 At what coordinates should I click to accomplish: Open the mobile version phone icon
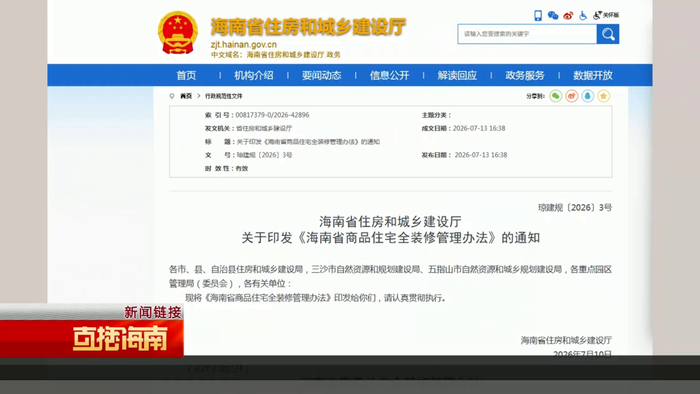coord(538,16)
